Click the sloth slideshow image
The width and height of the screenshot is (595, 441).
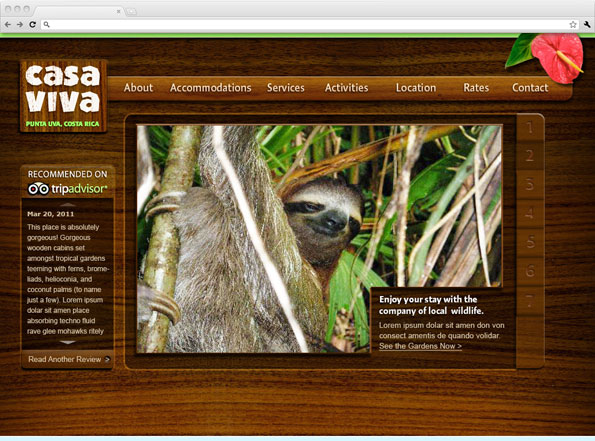pyautogui.click(x=320, y=239)
